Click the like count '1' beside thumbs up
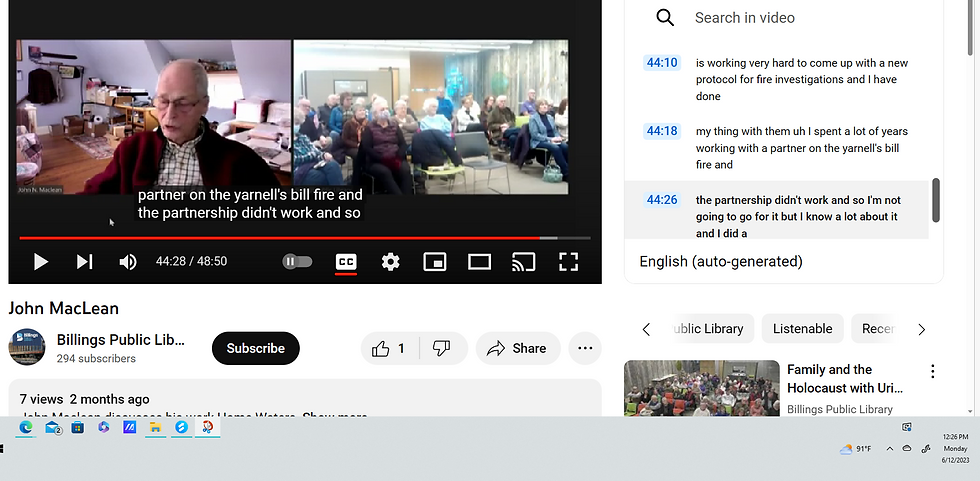 [401, 349]
